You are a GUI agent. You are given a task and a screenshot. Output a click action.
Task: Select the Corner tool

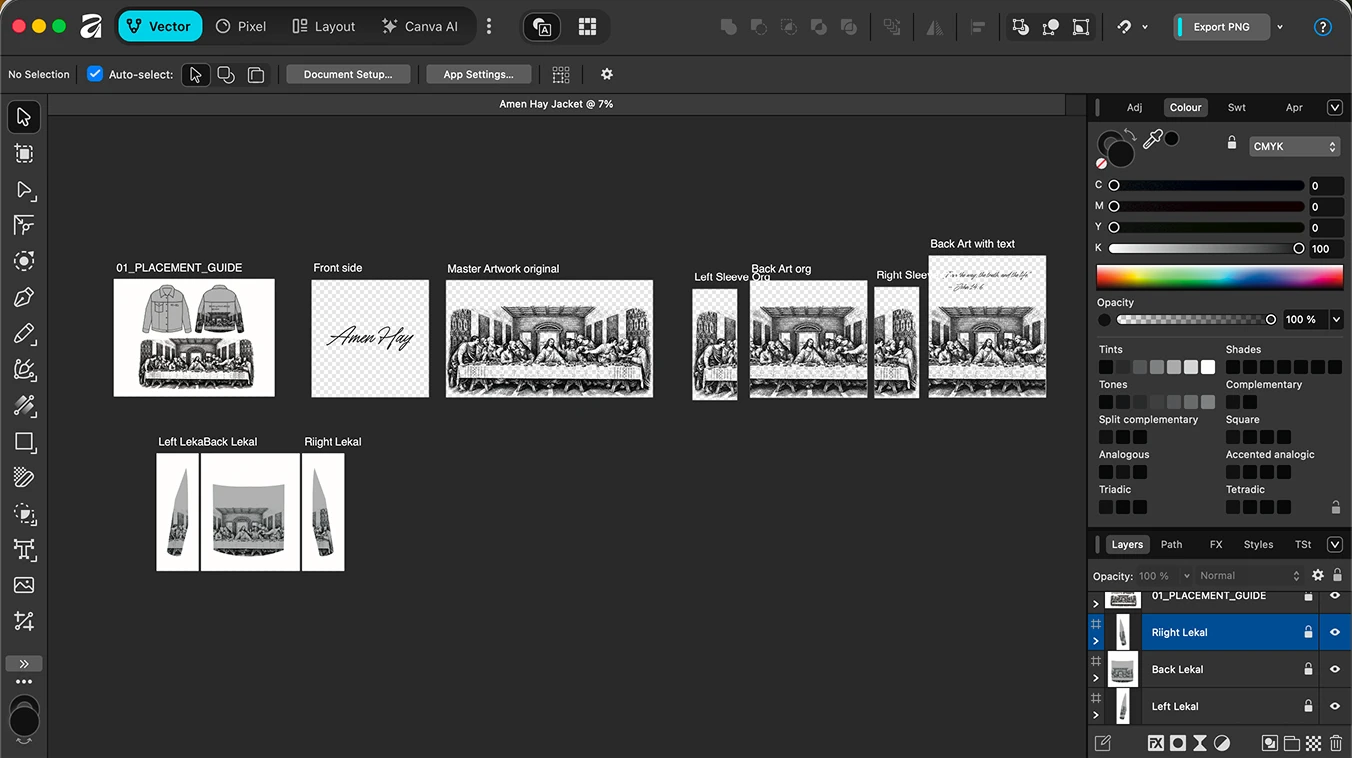[24, 226]
